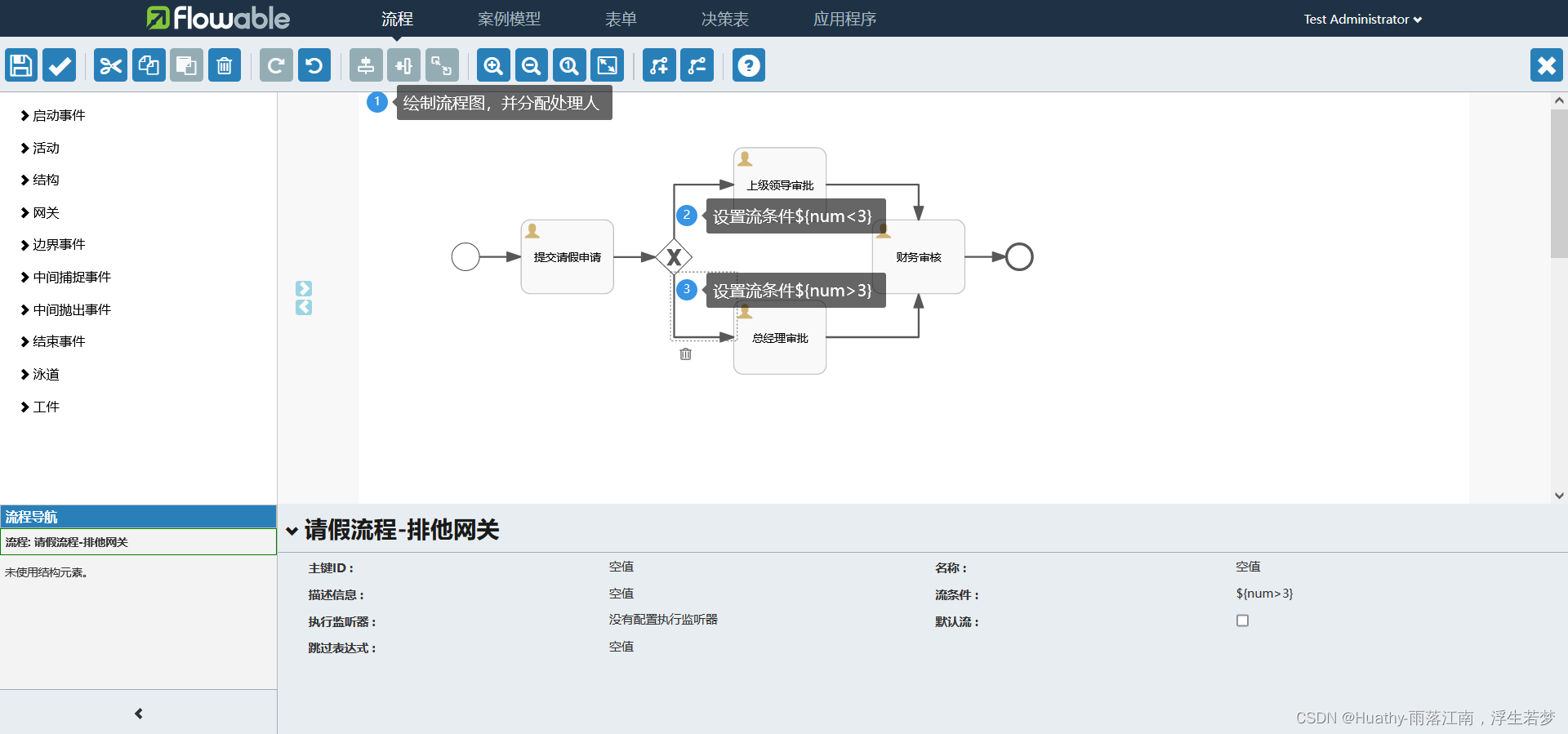Select the start event circle

click(465, 256)
